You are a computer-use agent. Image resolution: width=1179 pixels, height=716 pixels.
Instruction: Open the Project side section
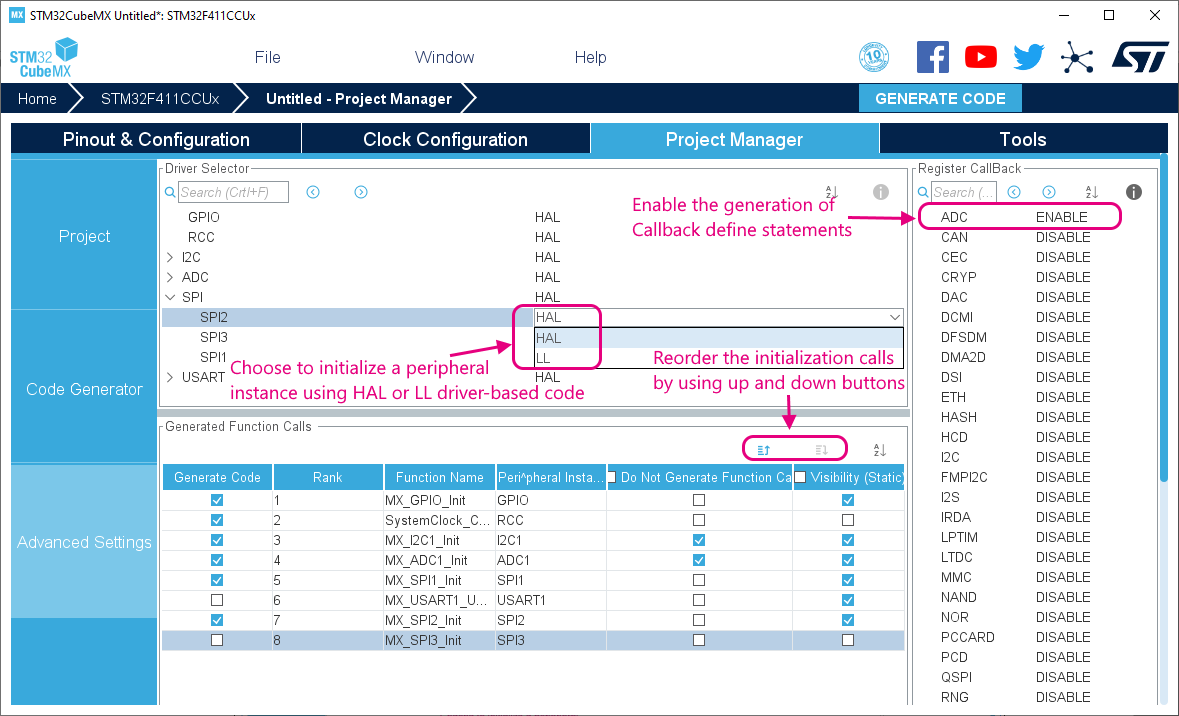[84, 236]
